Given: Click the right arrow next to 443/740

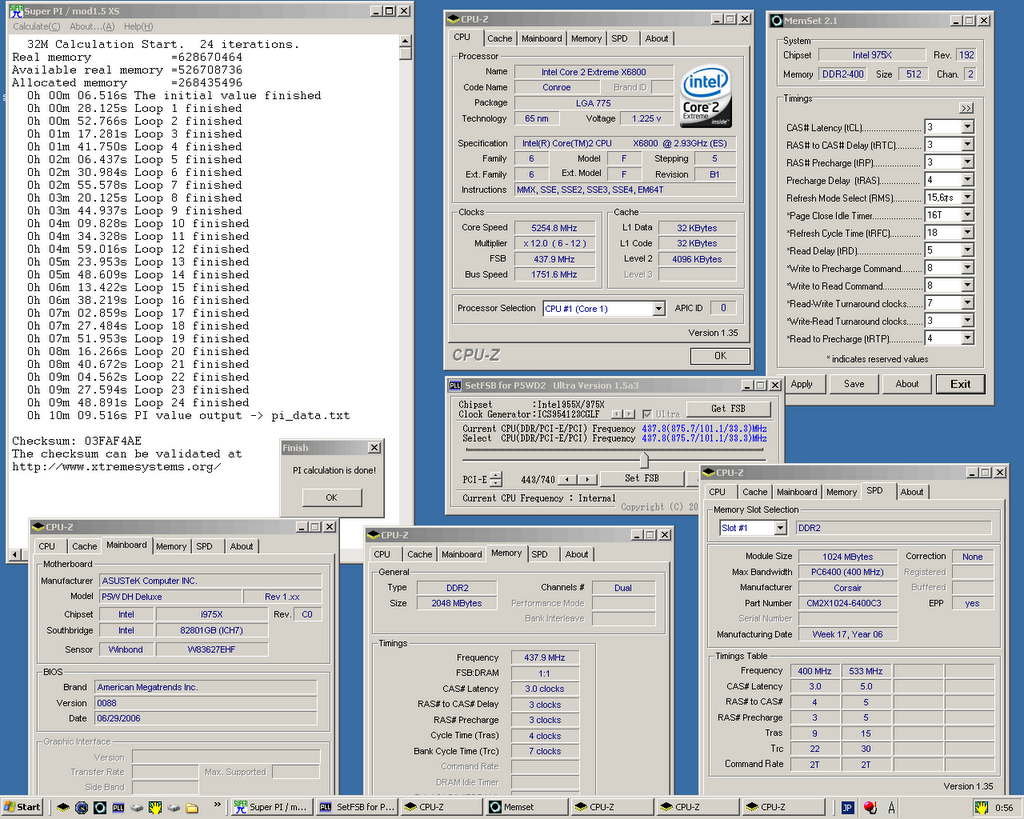Looking at the screenshot, I should pos(588,479).
